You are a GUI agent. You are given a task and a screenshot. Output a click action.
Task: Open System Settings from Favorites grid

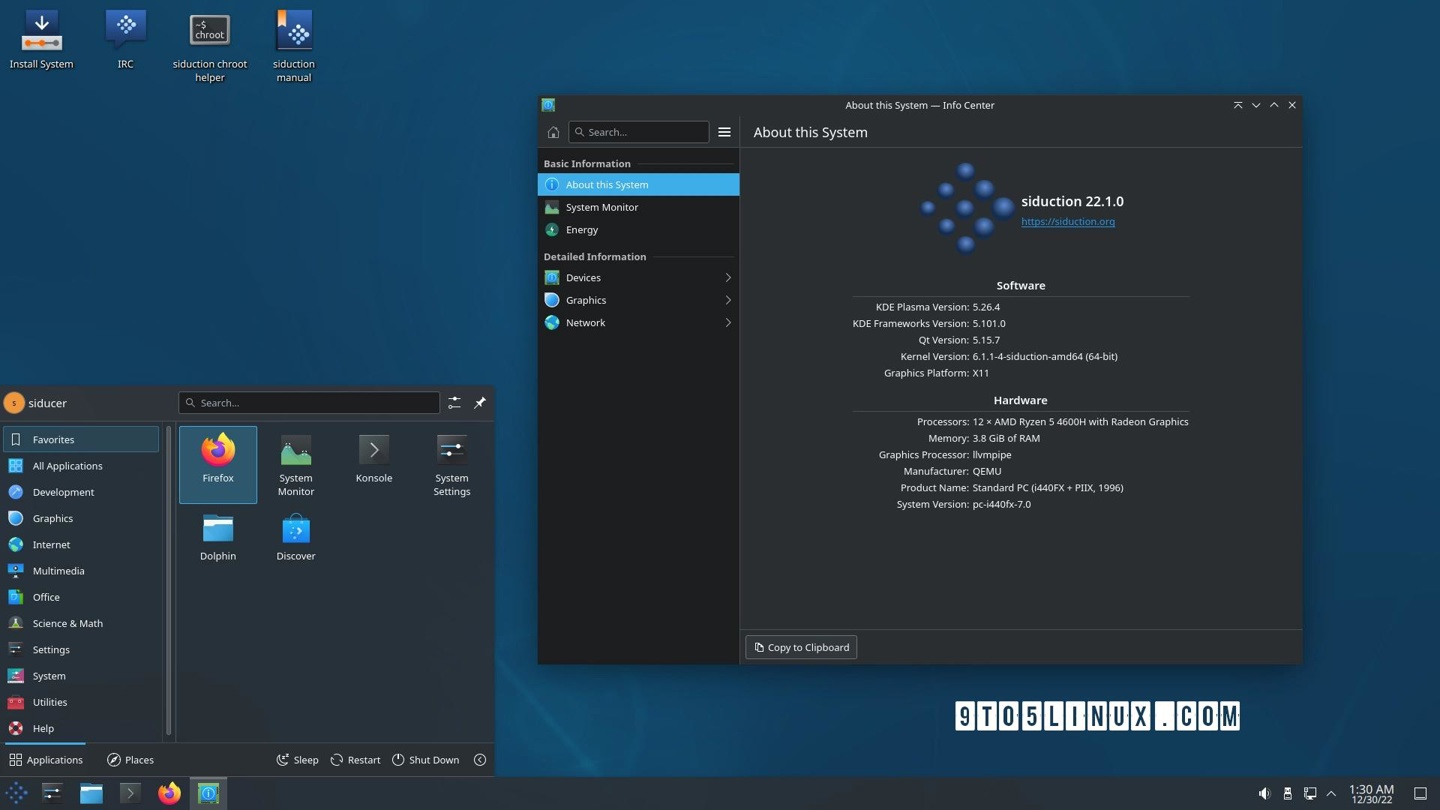click(x=452, y=464)
